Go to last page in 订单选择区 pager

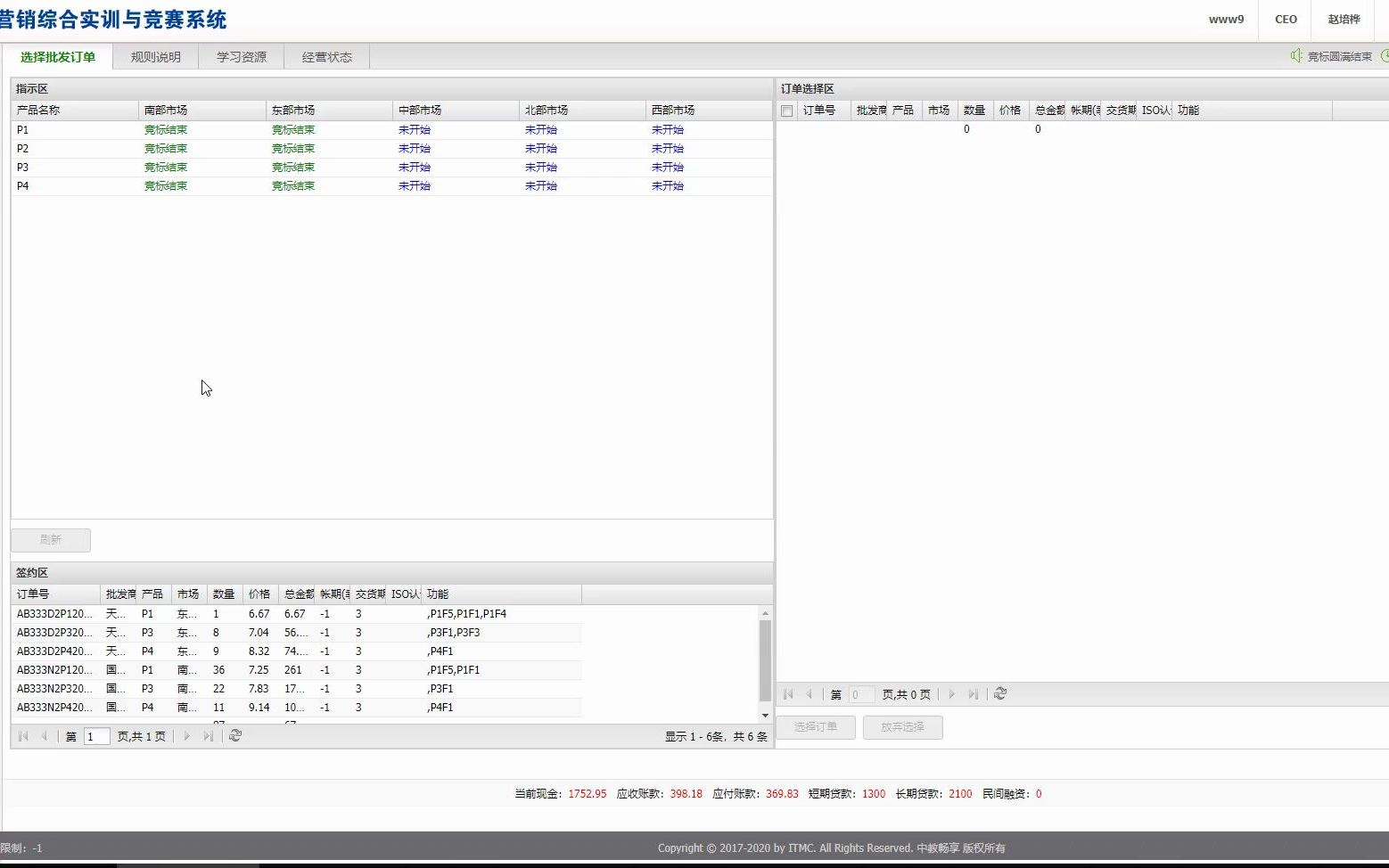973,694
